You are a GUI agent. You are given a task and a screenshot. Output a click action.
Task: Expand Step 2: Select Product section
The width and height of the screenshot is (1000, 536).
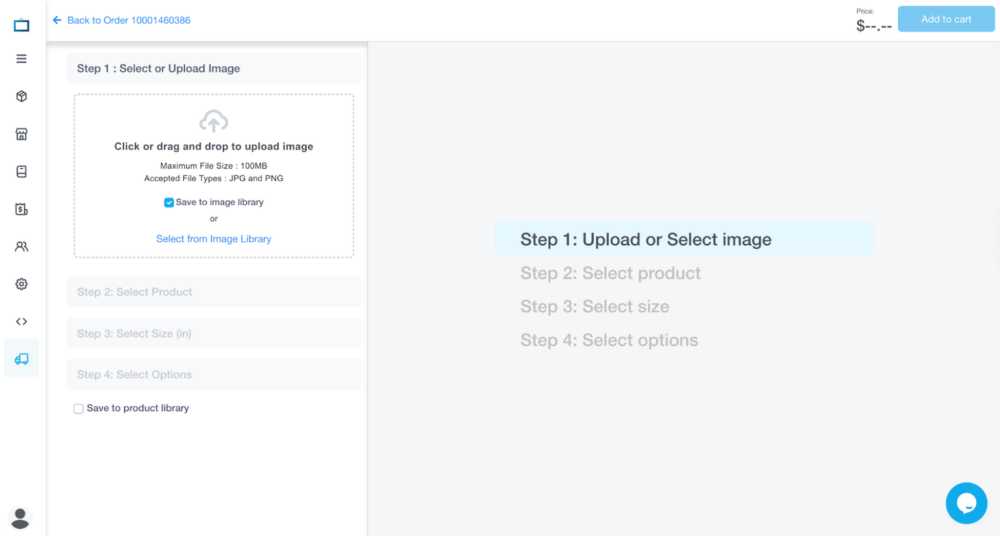(x=213, y=292)
